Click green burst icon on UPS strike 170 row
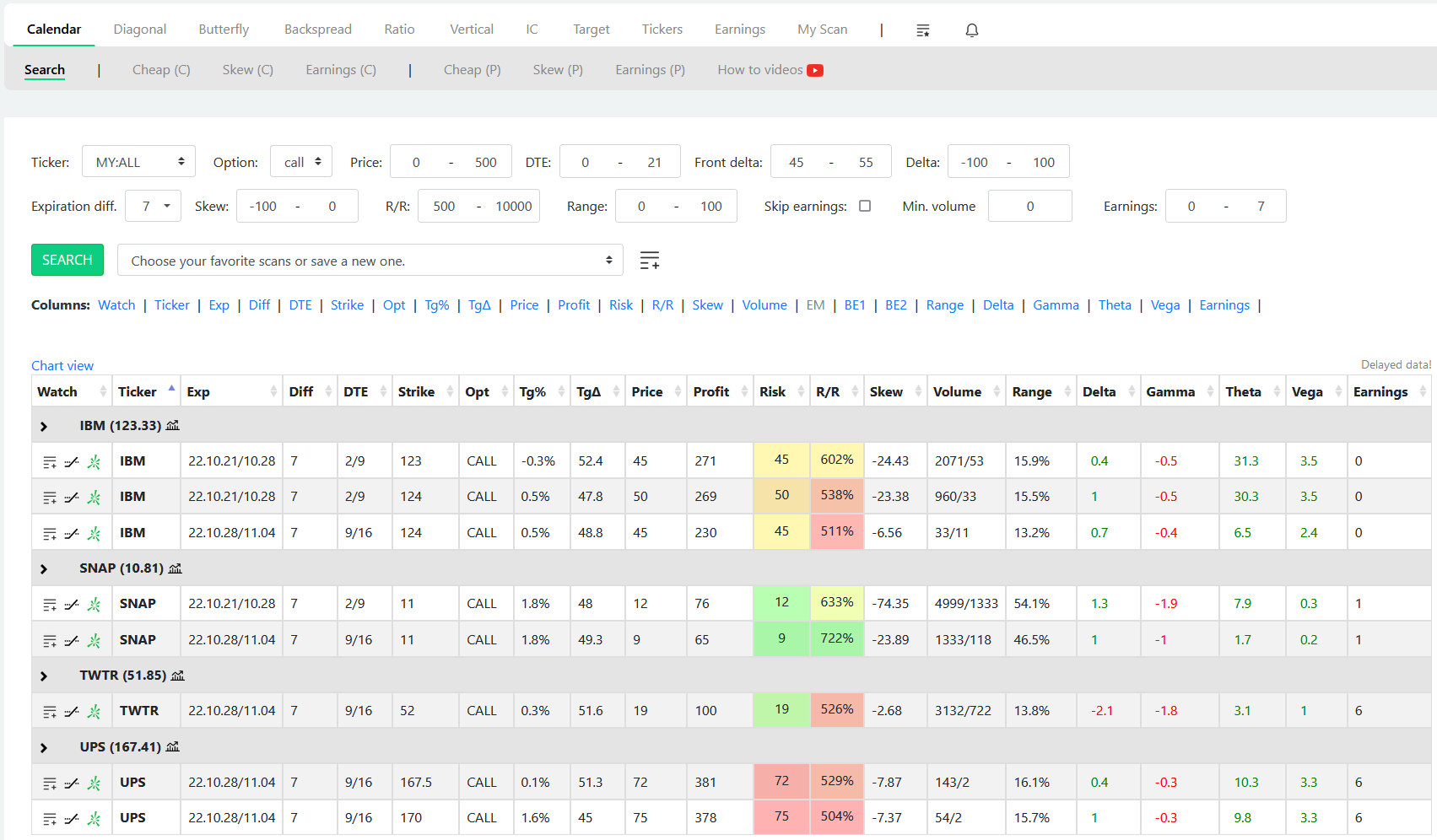This screenshot has width=1437, height=840. point(94,819)
